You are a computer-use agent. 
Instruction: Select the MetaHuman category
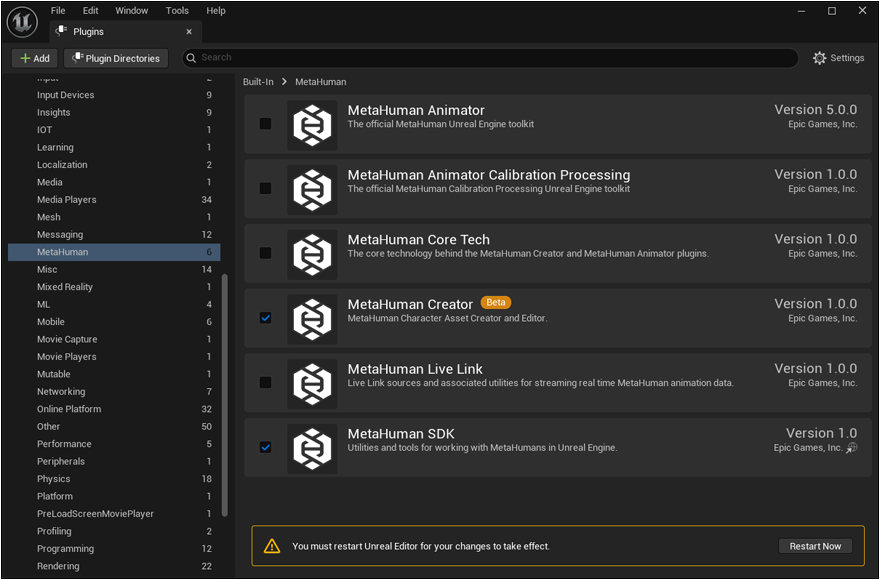(x=114, y=252)
